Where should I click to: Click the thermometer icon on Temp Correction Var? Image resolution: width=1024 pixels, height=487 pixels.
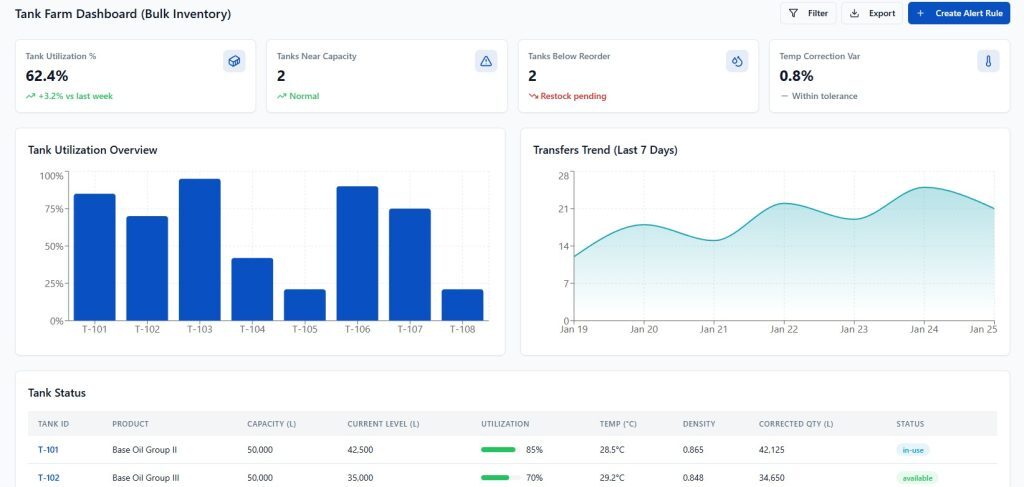988,61
